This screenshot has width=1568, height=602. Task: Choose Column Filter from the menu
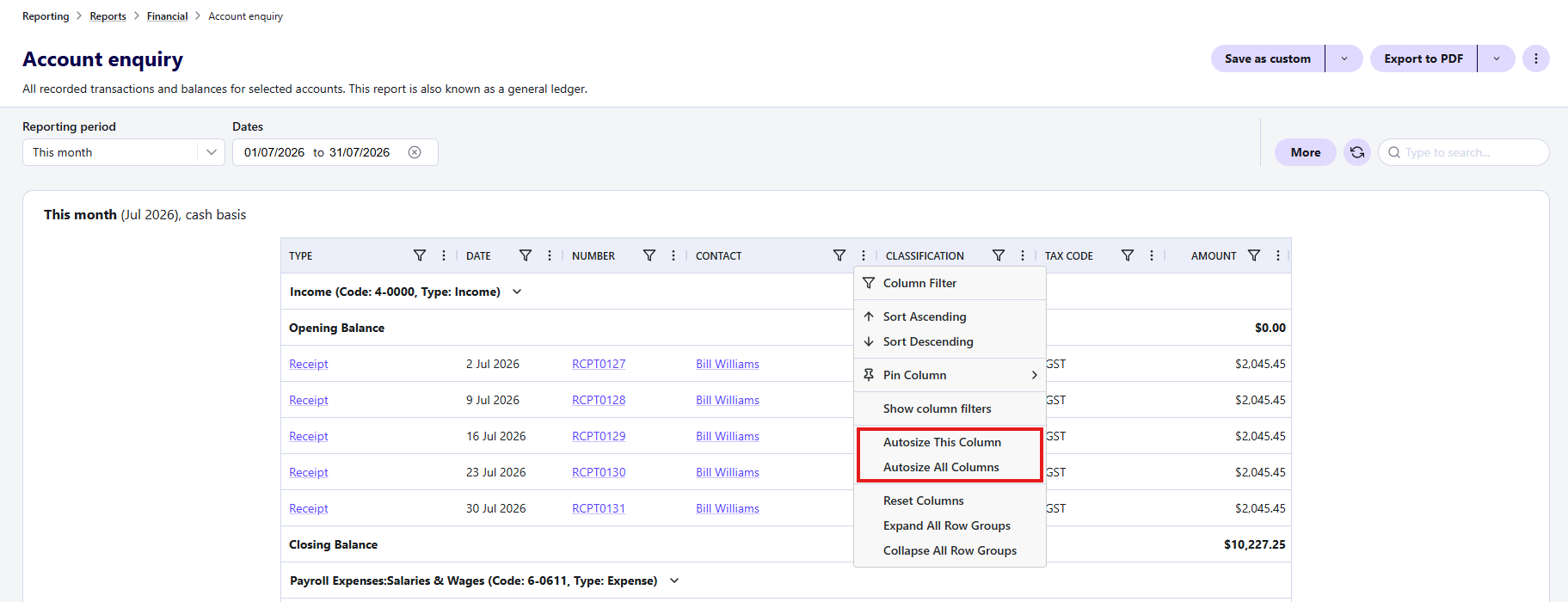click(x=950, y=283)
